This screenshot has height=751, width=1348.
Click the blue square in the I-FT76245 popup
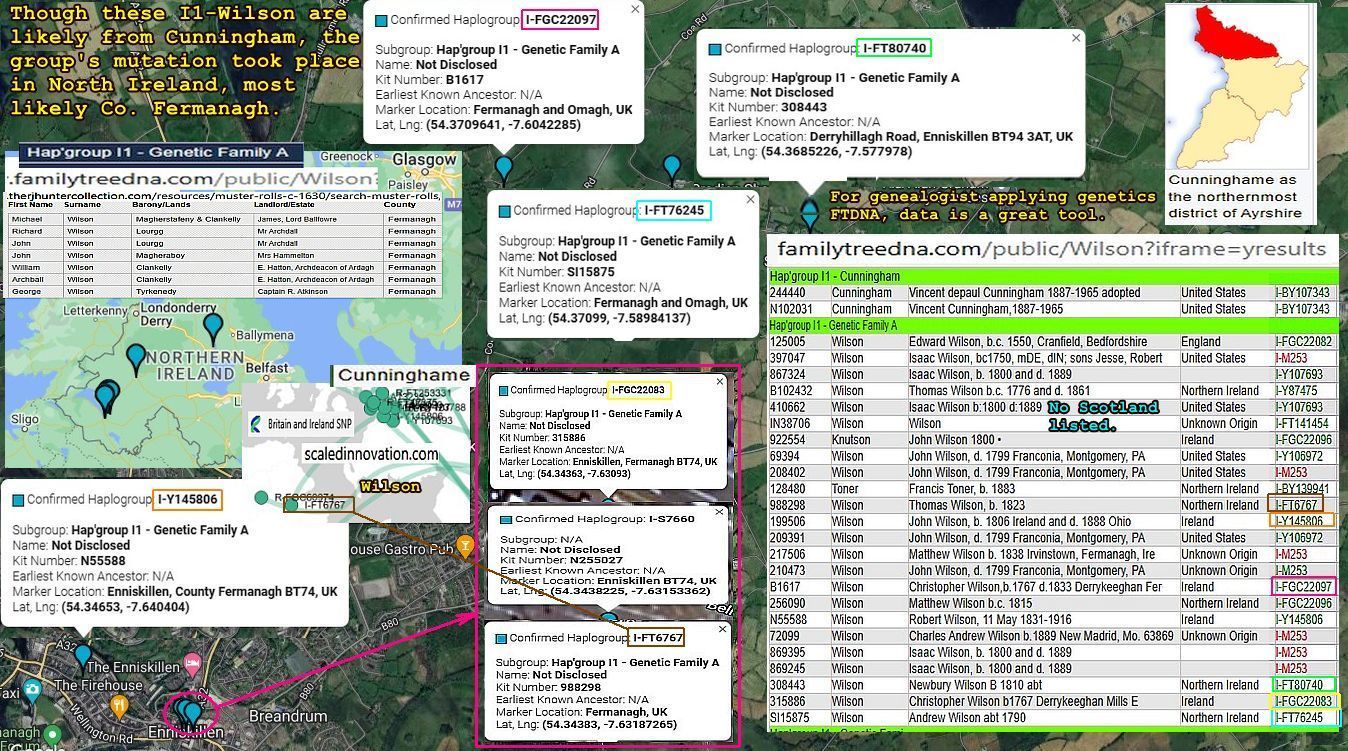tap(504, 211)
